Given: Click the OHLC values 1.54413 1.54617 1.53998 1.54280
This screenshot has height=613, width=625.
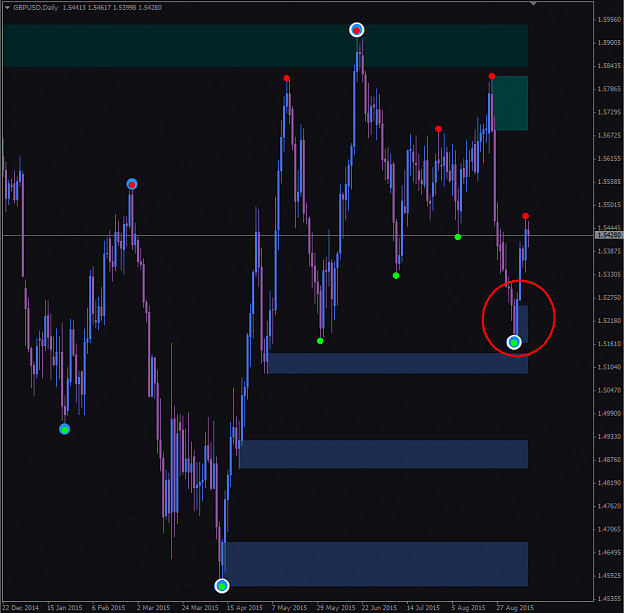Looking at the screenshot, I should click(x=112, y=8).
